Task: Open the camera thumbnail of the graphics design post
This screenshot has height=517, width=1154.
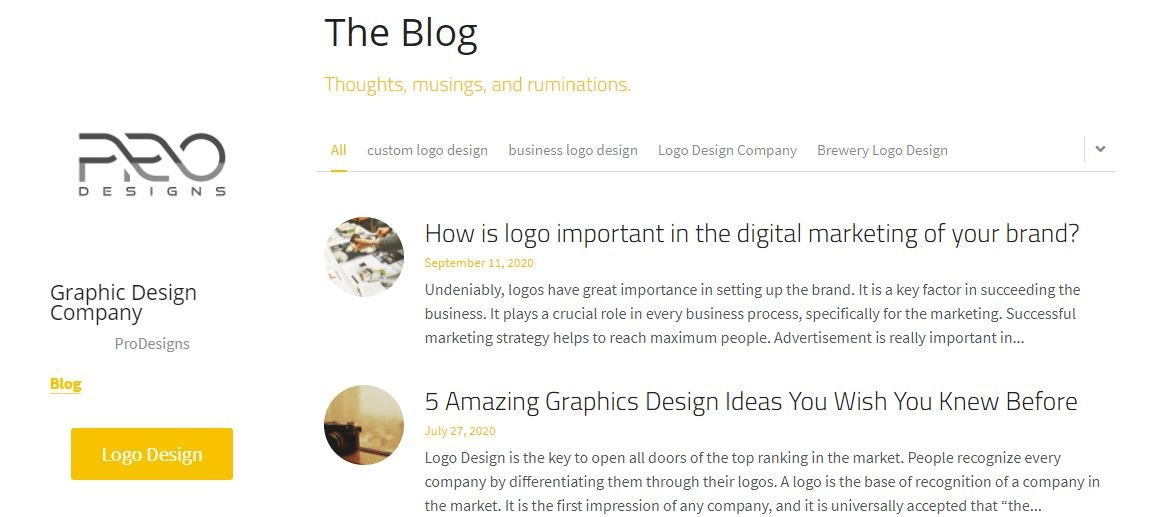Action: click(x=364, y=425)
